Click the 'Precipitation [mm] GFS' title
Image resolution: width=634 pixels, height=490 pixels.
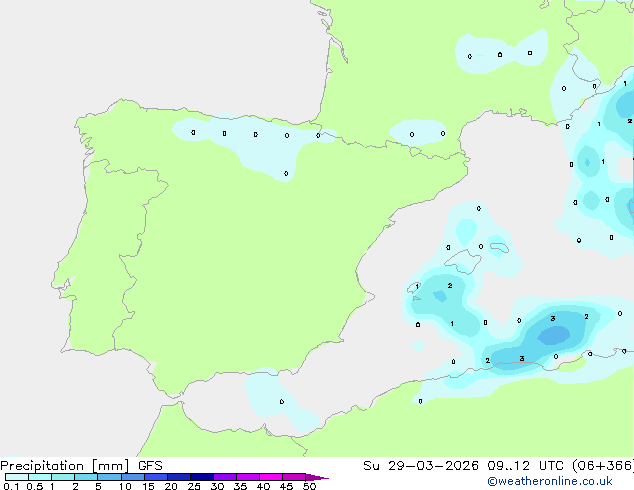coord(81,466)
